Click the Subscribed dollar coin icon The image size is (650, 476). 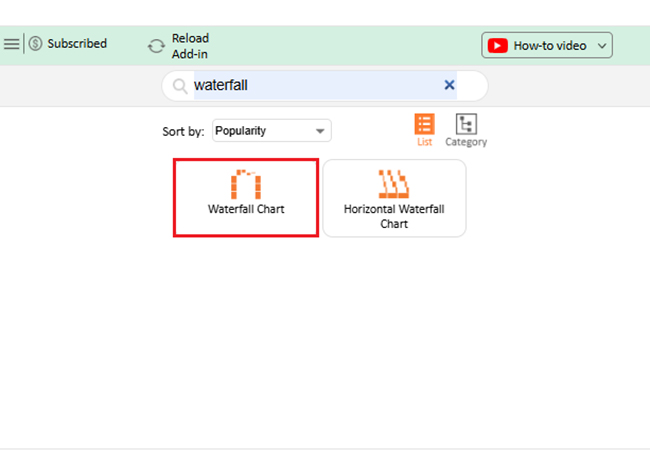(35, 44)
